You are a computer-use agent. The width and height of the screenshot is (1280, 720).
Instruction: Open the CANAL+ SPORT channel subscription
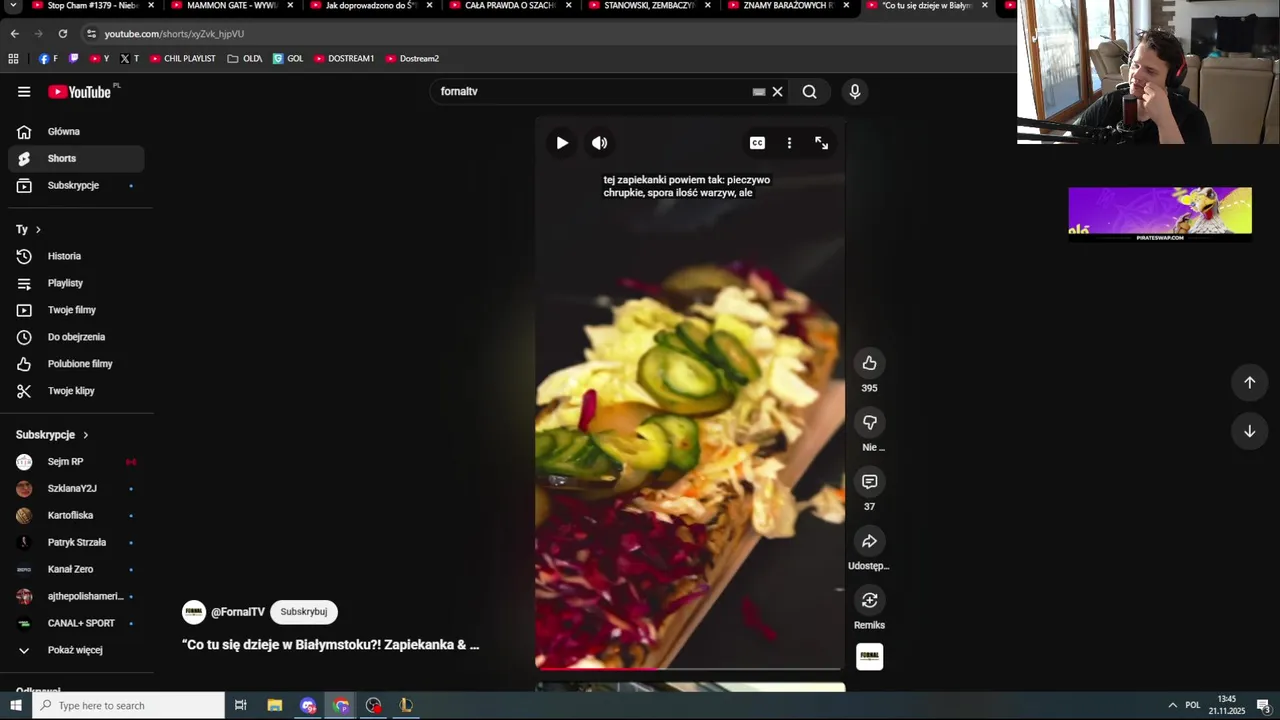[x=76, y=623]
